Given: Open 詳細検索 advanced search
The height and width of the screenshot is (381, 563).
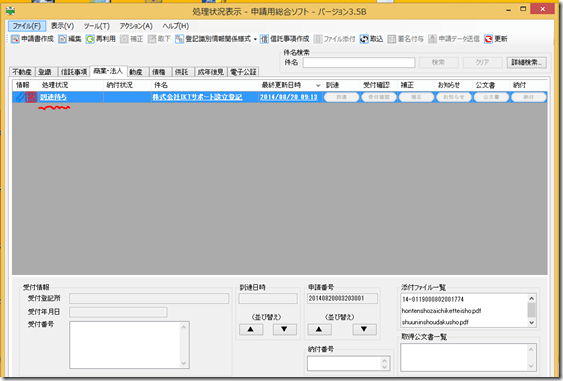Looking at the screenshot, I should point(526,62).
